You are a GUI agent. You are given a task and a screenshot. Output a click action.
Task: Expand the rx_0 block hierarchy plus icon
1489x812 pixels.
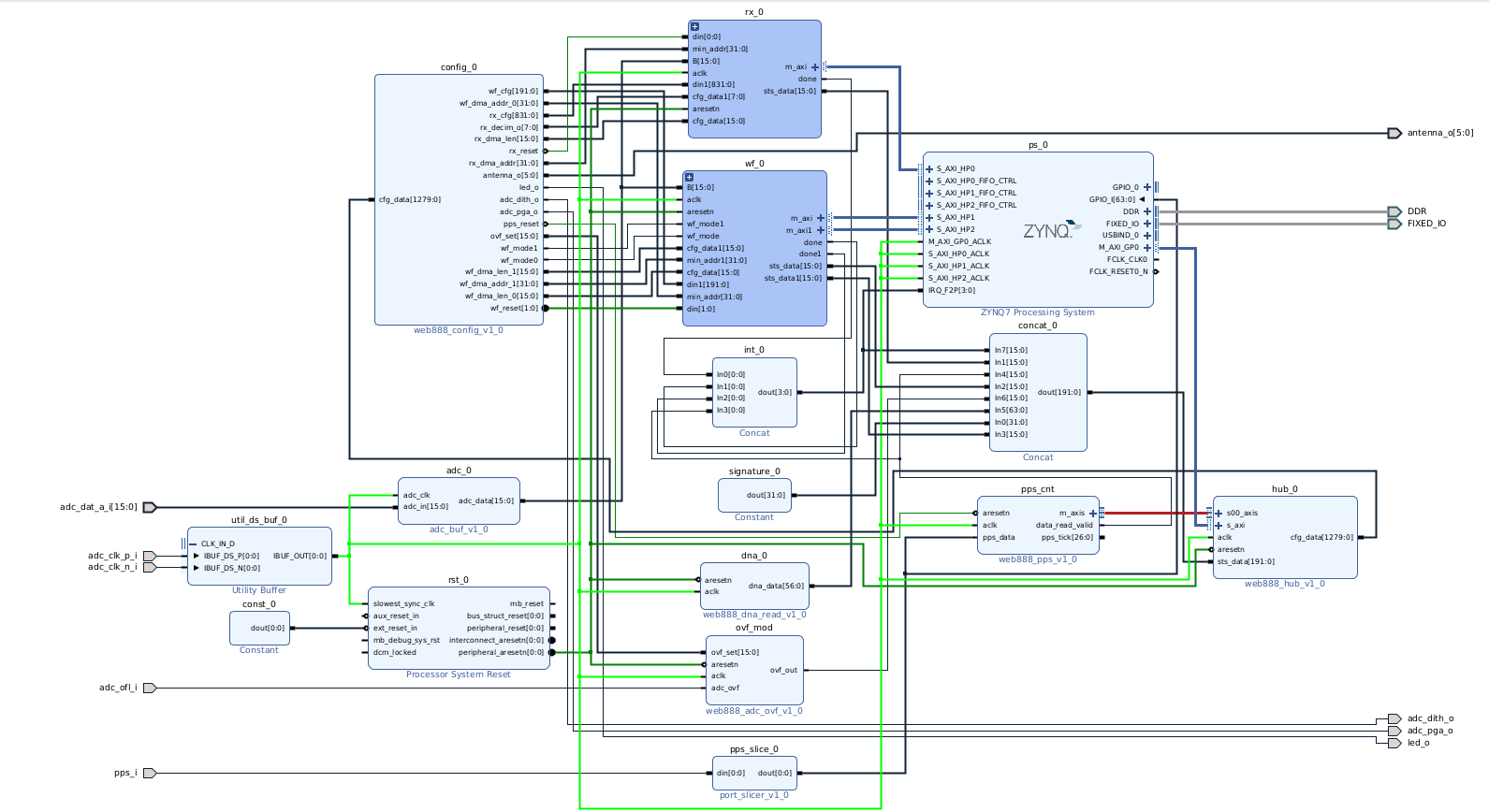(694, 26)
